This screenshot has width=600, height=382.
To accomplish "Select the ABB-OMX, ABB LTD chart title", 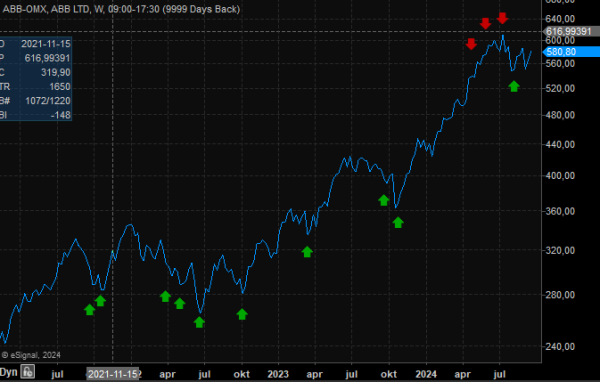I will click(121, 9).
